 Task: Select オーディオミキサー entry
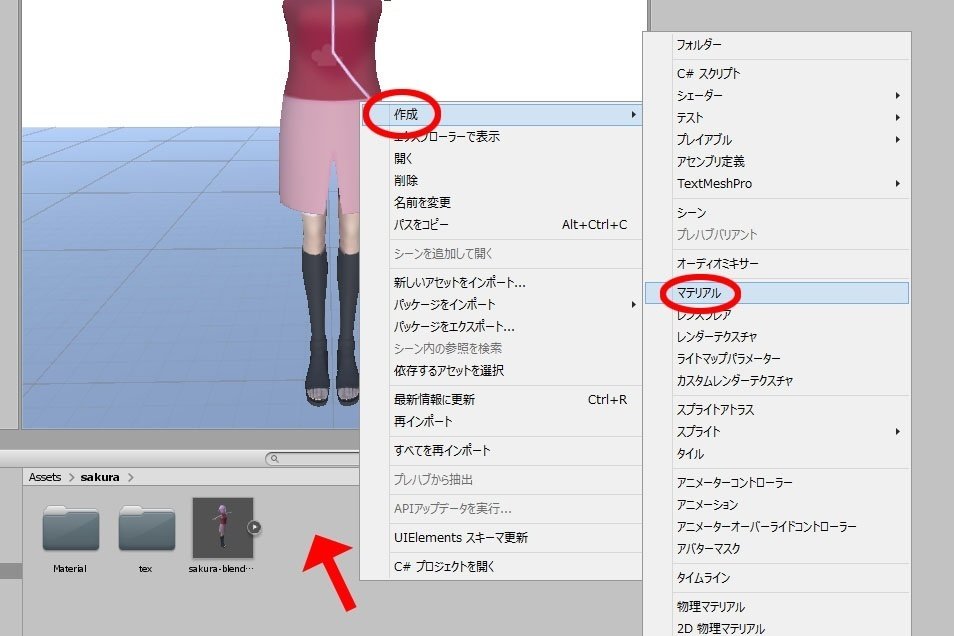coord(776,264)
